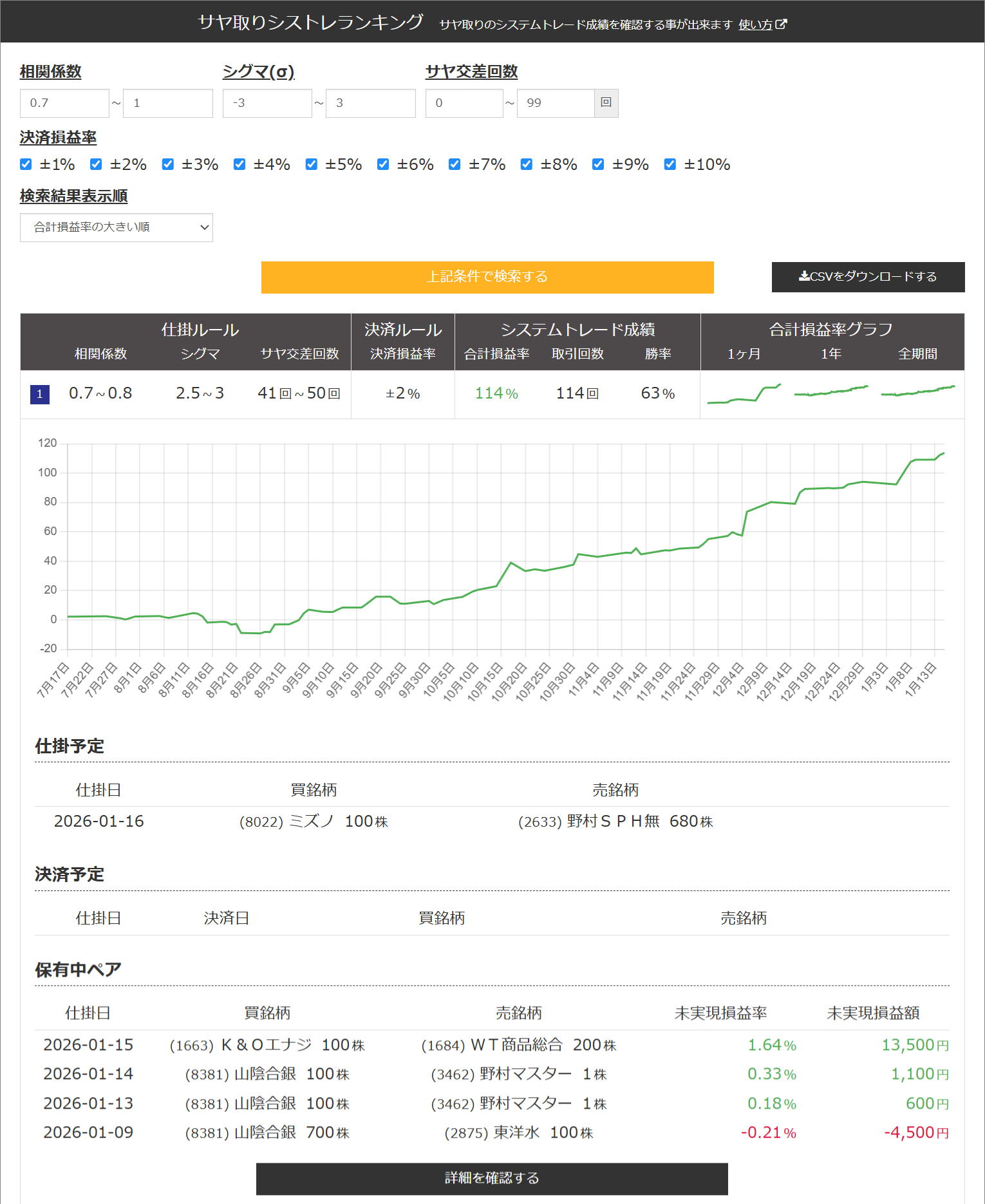Open the 1年 sparkline graph thumbnail

coord(830,391)
